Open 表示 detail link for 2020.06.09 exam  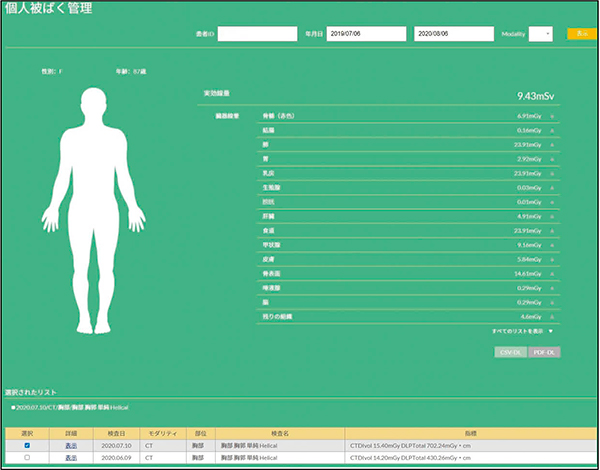tap(71, 457)
